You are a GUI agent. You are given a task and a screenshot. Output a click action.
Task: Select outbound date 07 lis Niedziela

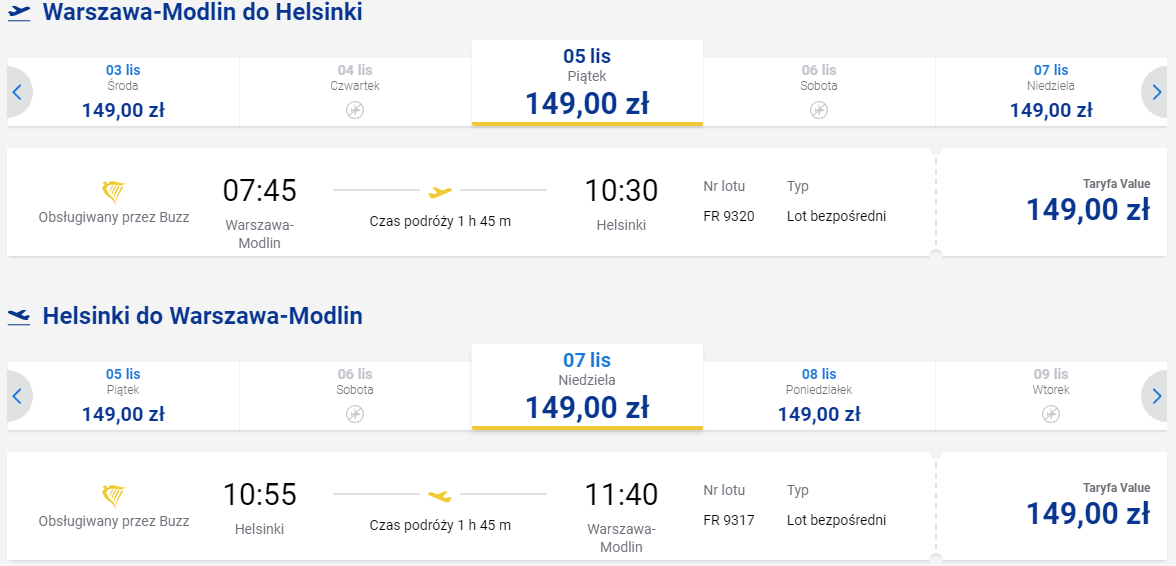tap(1051, 92)
